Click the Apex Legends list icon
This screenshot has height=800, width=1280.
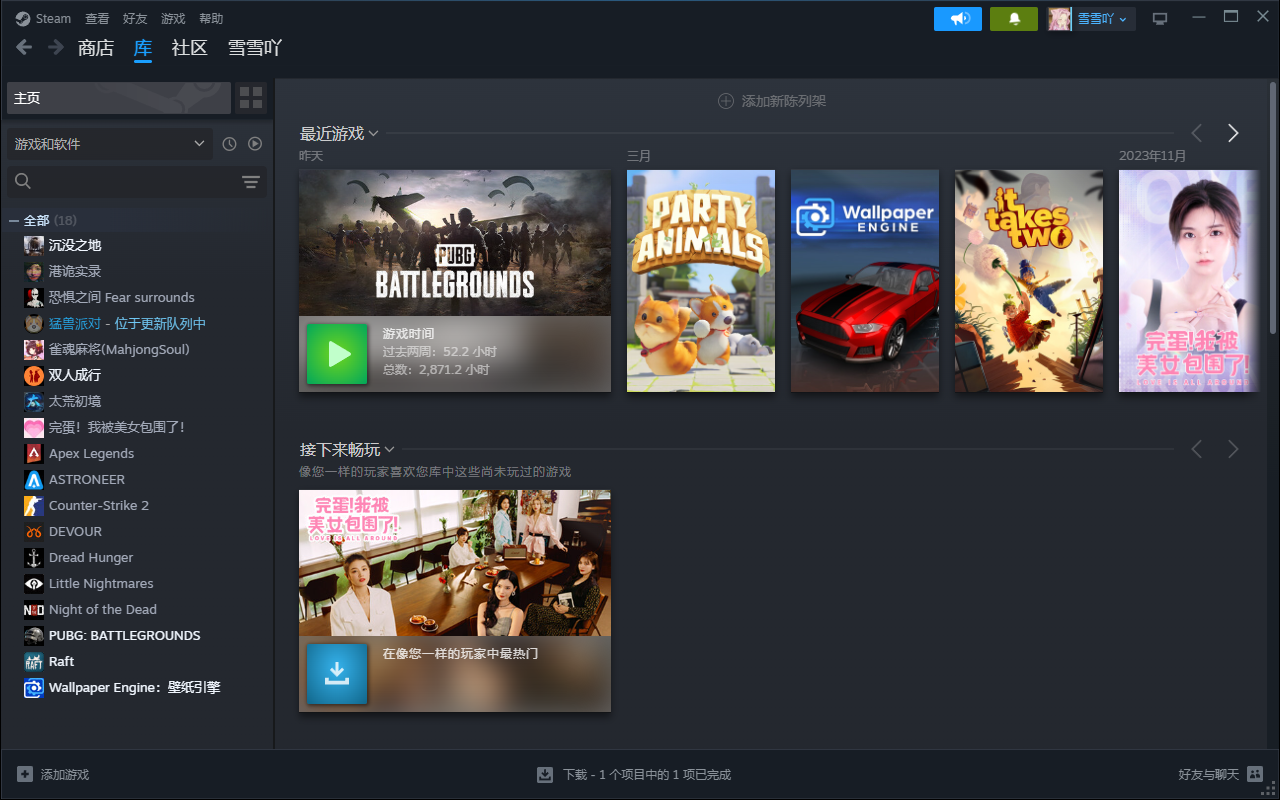(x=34, y=453)
